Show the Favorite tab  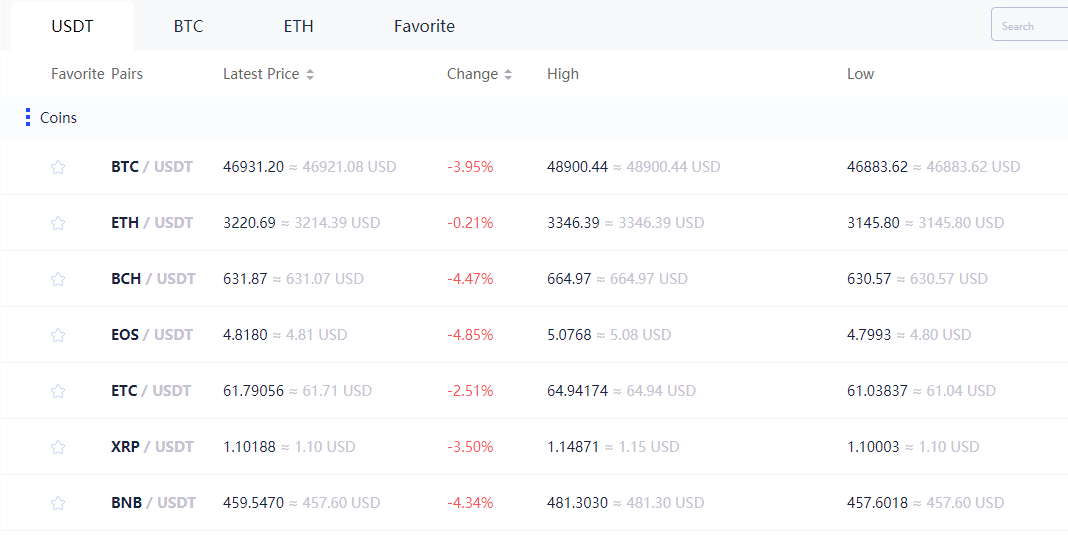[424, 26]
